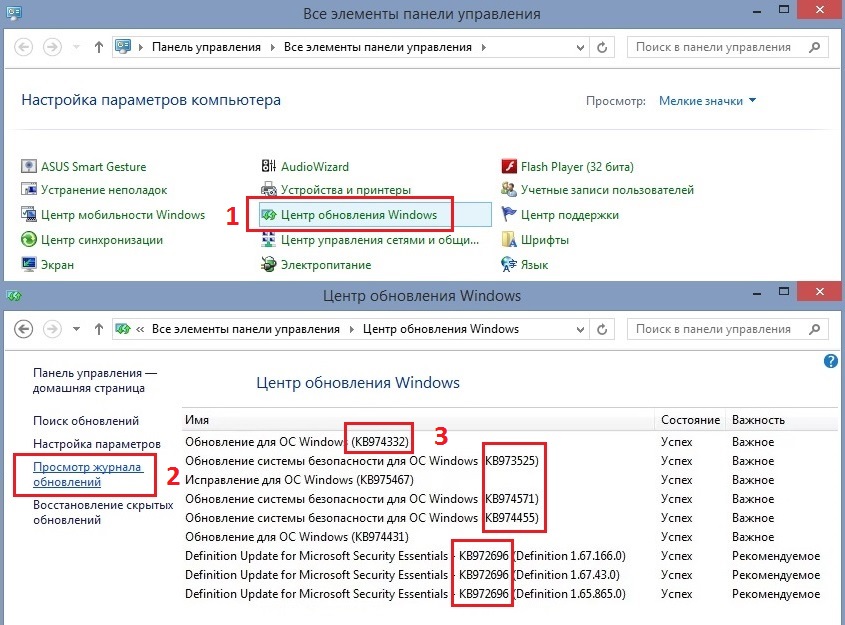Screen dimensions: 845x625
Task: Click Центр обновления Windows breadcrumb in address bar
Action: click(441, 329)
